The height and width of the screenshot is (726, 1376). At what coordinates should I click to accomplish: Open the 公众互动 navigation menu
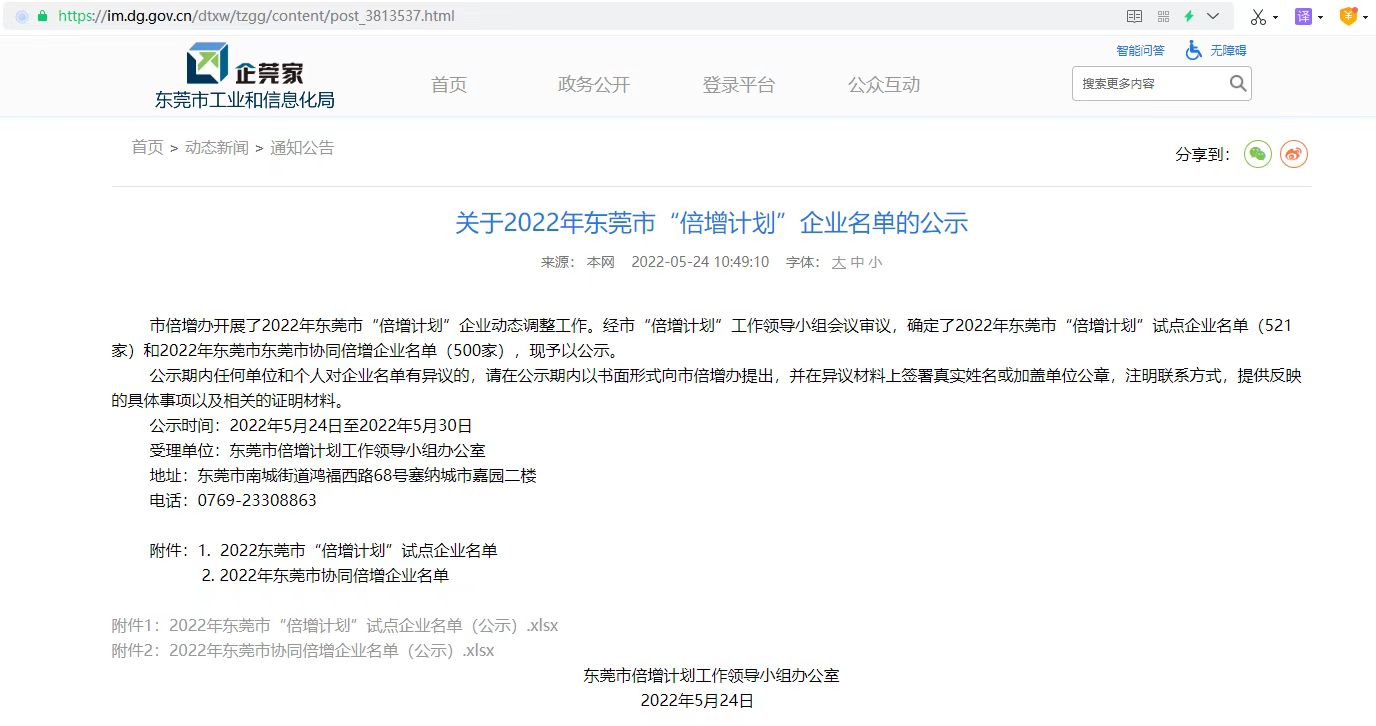(x=884, y=85)
